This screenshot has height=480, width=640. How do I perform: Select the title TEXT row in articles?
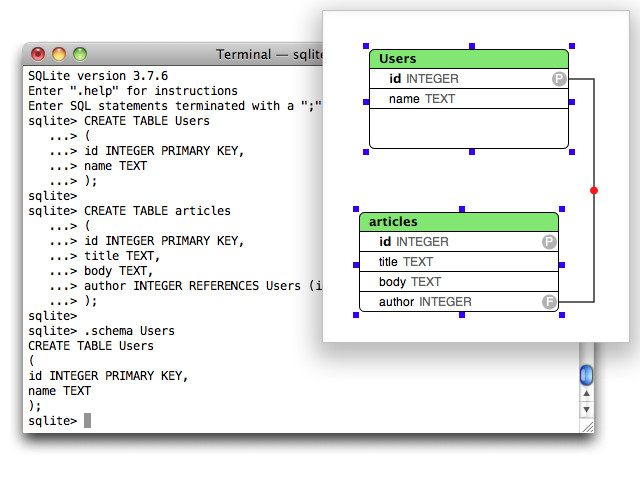point(459,262)
